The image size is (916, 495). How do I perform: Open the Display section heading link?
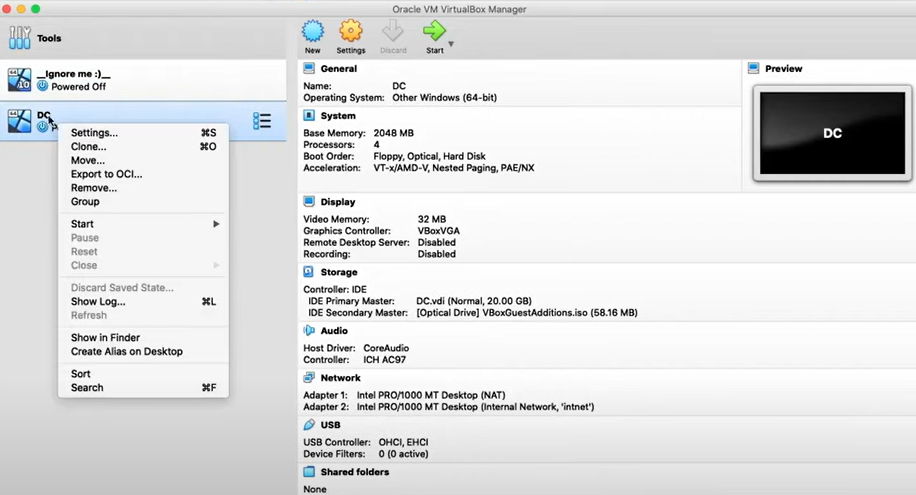click(x=338, y=202)
